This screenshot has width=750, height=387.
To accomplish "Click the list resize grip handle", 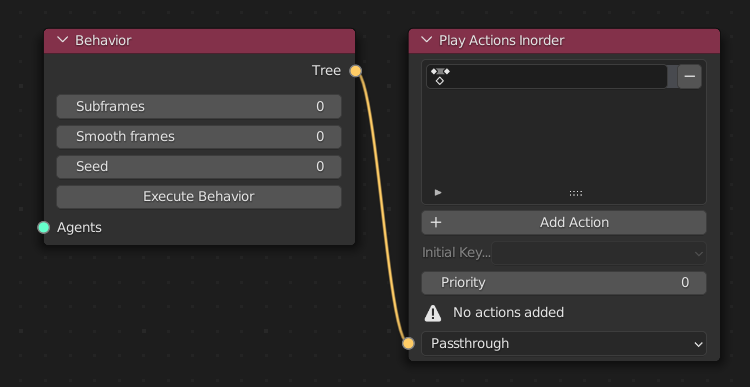I will [x=575, y=193].
